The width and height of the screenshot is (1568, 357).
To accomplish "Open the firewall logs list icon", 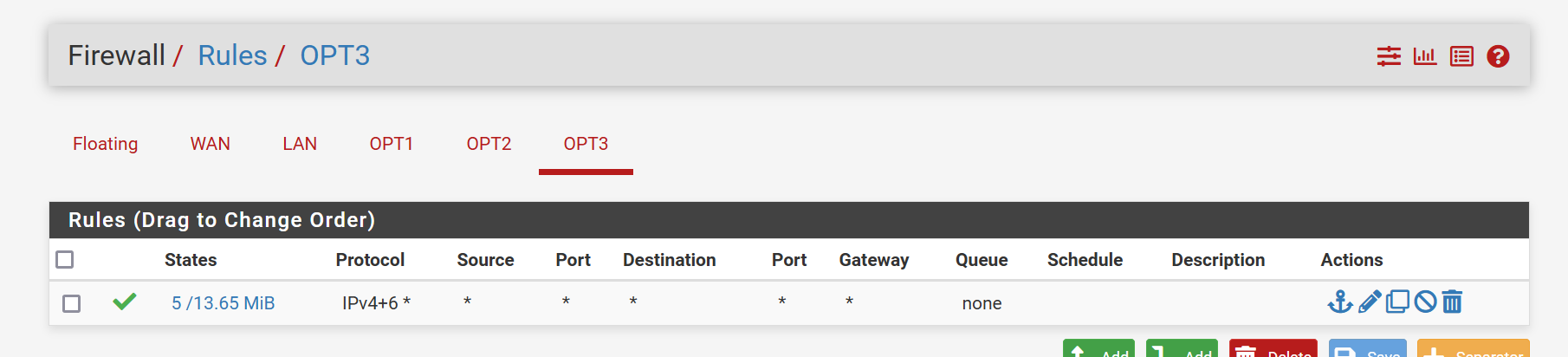I will pyautogui.click(x=1461, y=56).
